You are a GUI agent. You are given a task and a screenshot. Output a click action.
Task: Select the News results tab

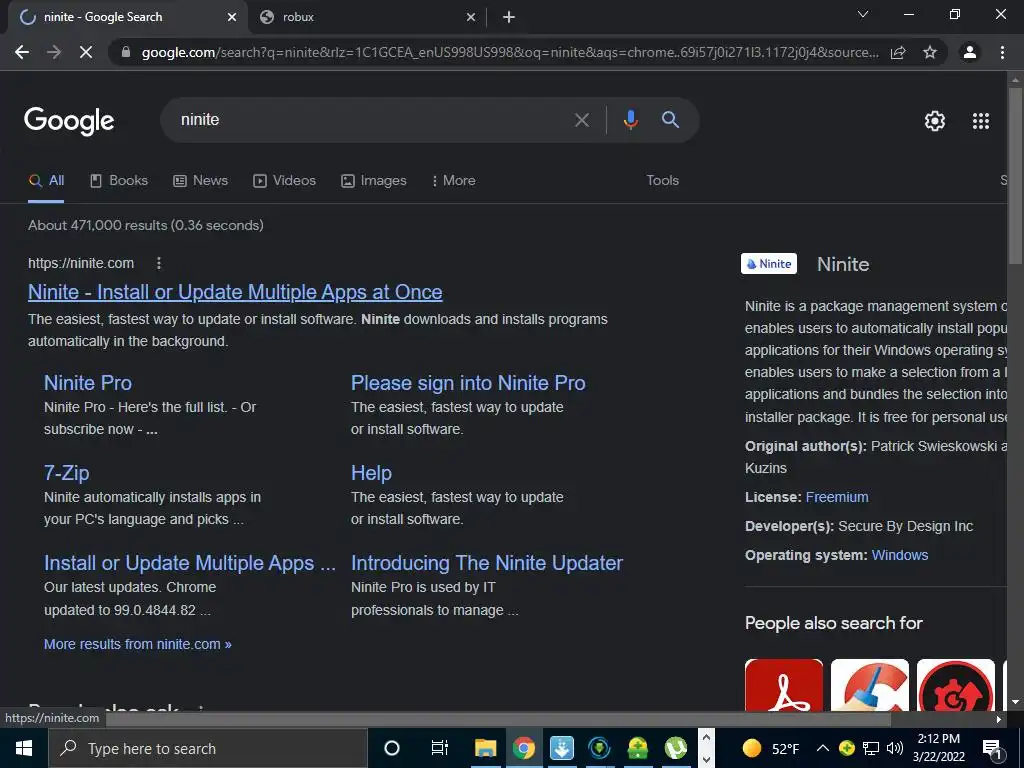[x=200, y=181]
